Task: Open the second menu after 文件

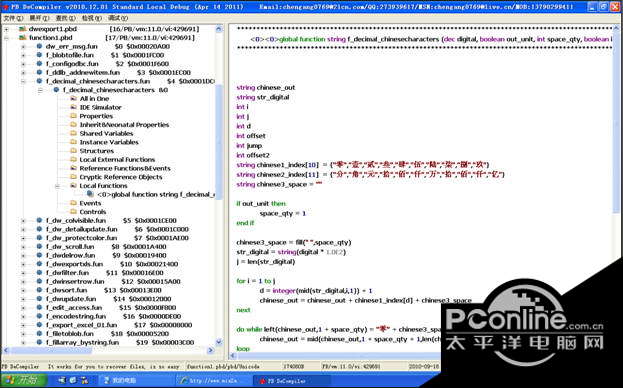Action: click(x=39, y=18)
